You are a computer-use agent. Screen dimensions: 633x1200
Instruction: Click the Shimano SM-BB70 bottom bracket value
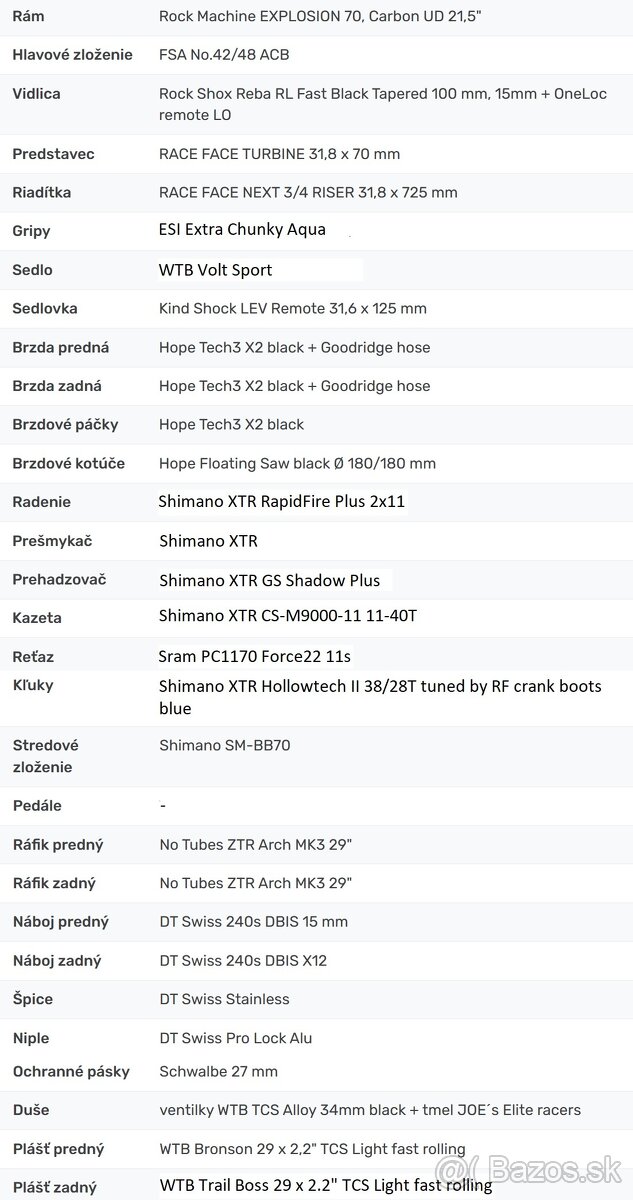coord(224,745)
